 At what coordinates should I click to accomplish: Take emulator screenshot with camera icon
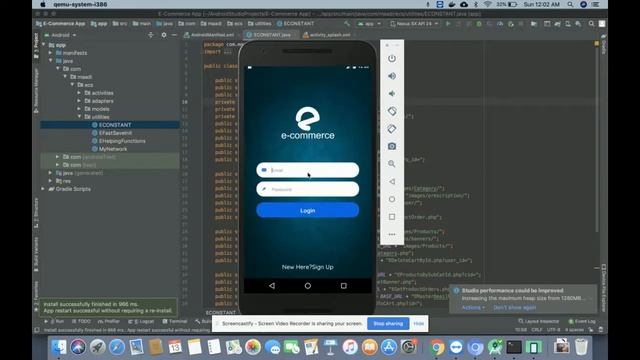tap(392, 146)
